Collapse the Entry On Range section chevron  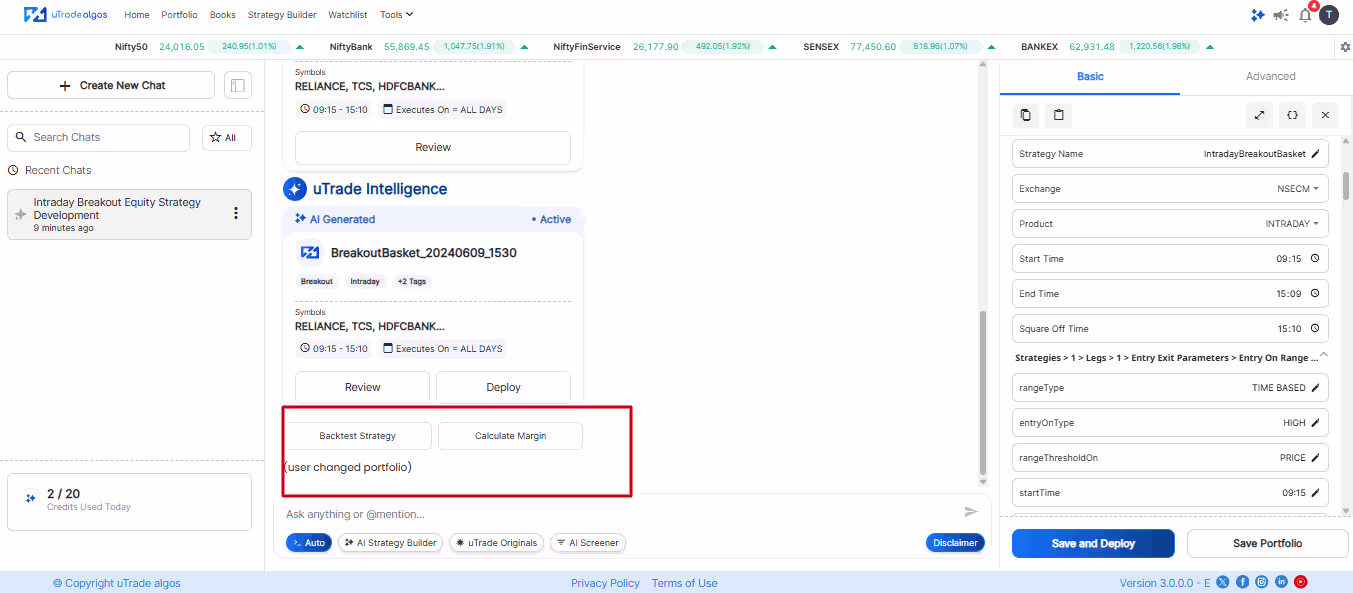point(1323,355)
